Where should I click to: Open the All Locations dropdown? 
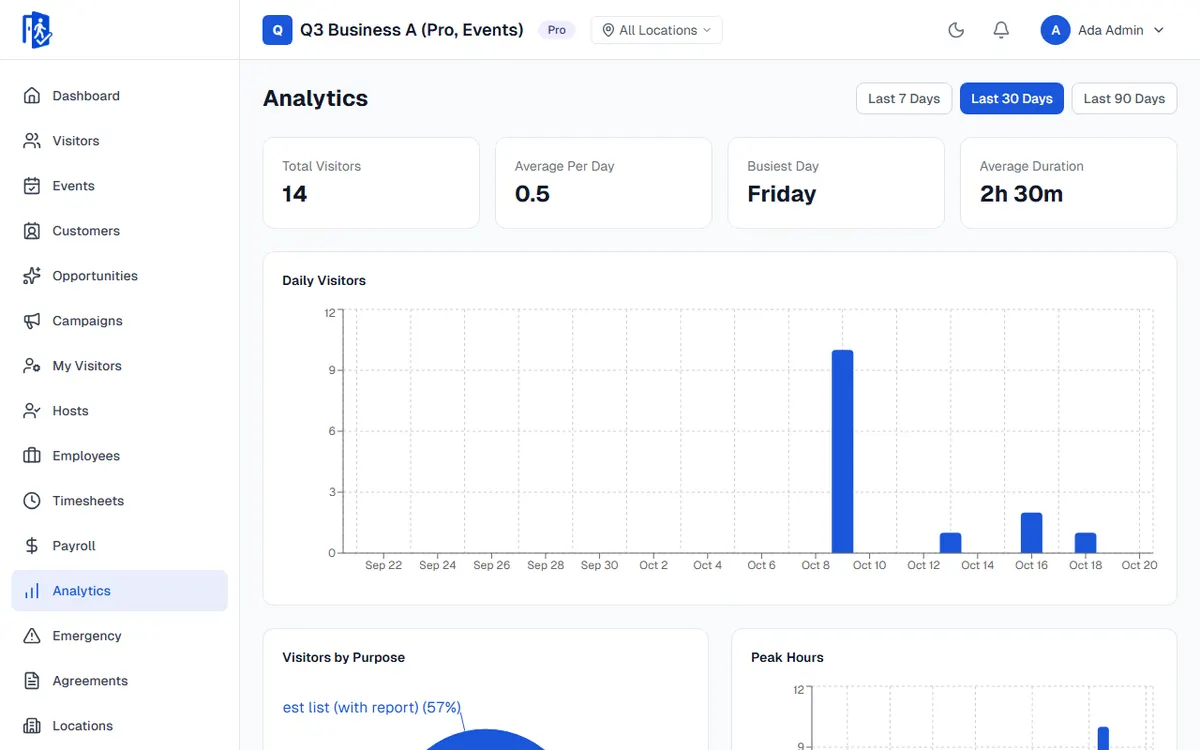(656, 30)
